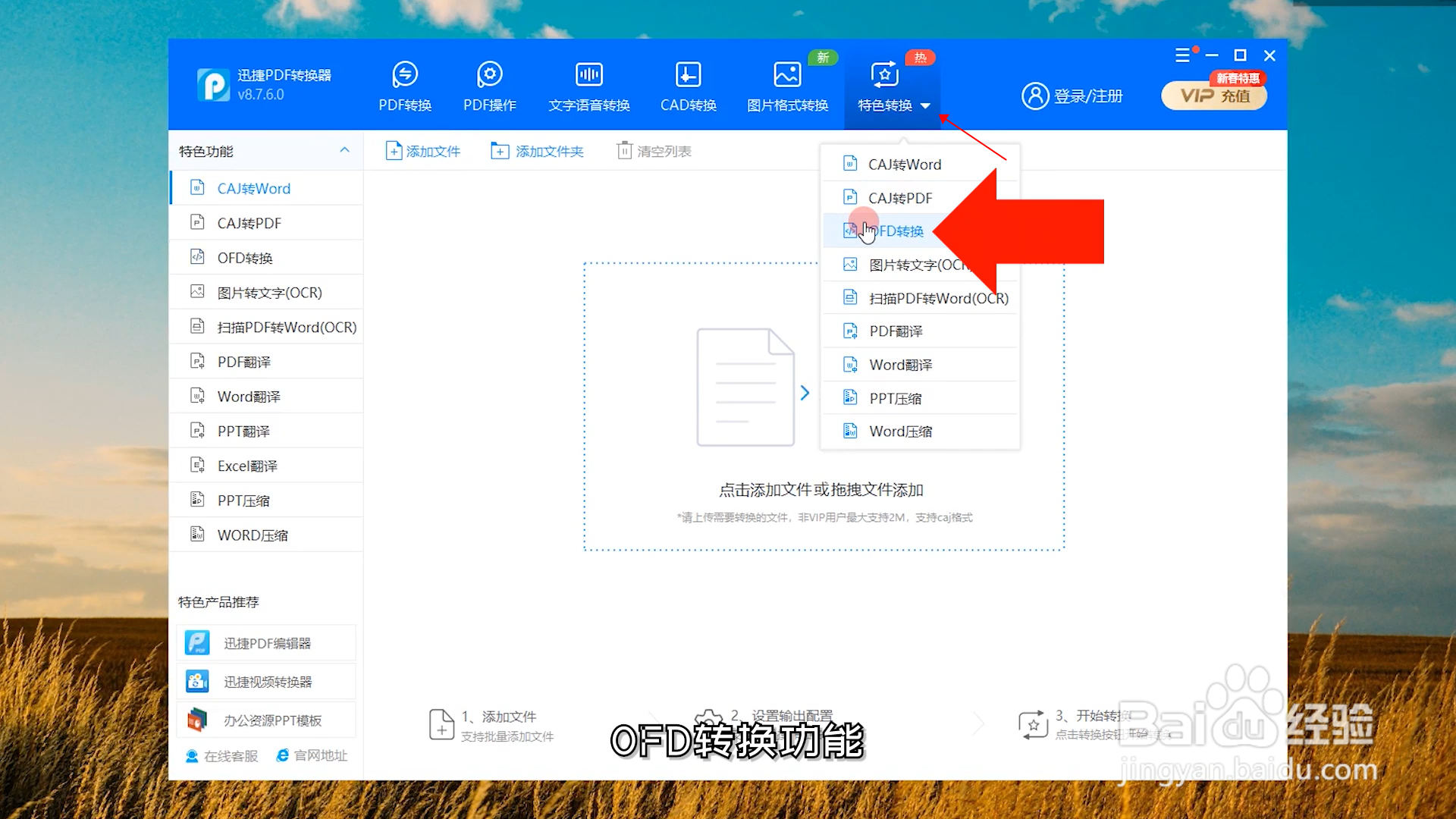
Task: Click the step 1 添加文件 icon at bottom
Action: coord(441,725)
